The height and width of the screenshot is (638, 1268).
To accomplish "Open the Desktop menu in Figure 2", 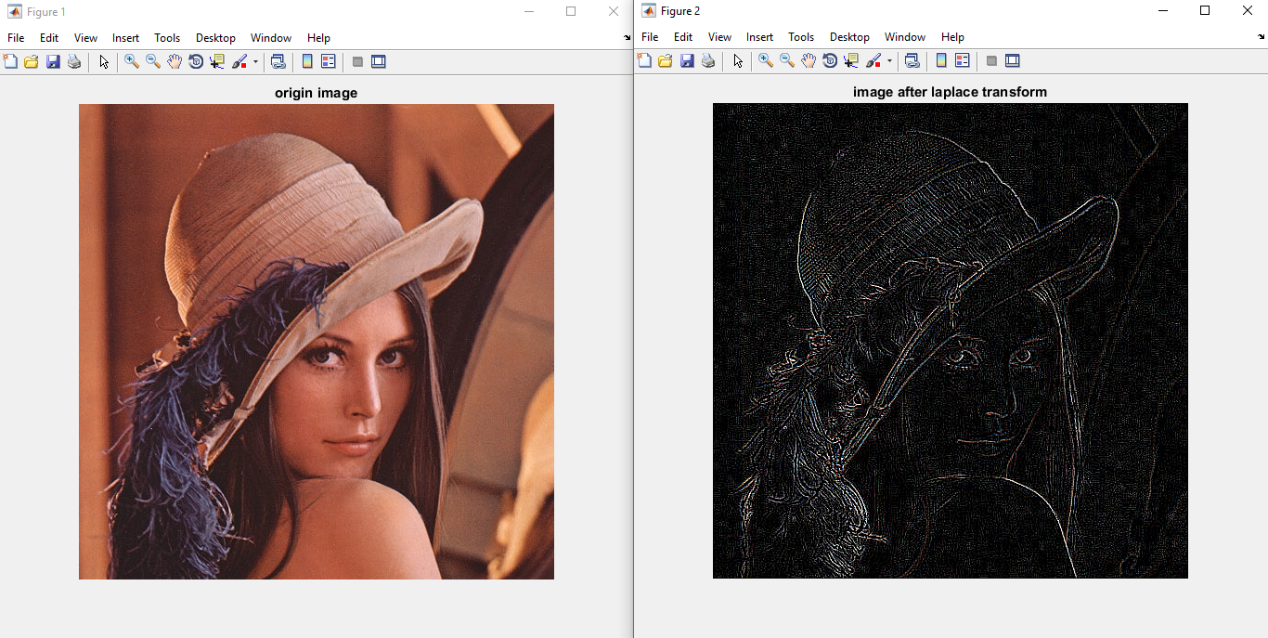I will 850,37.
